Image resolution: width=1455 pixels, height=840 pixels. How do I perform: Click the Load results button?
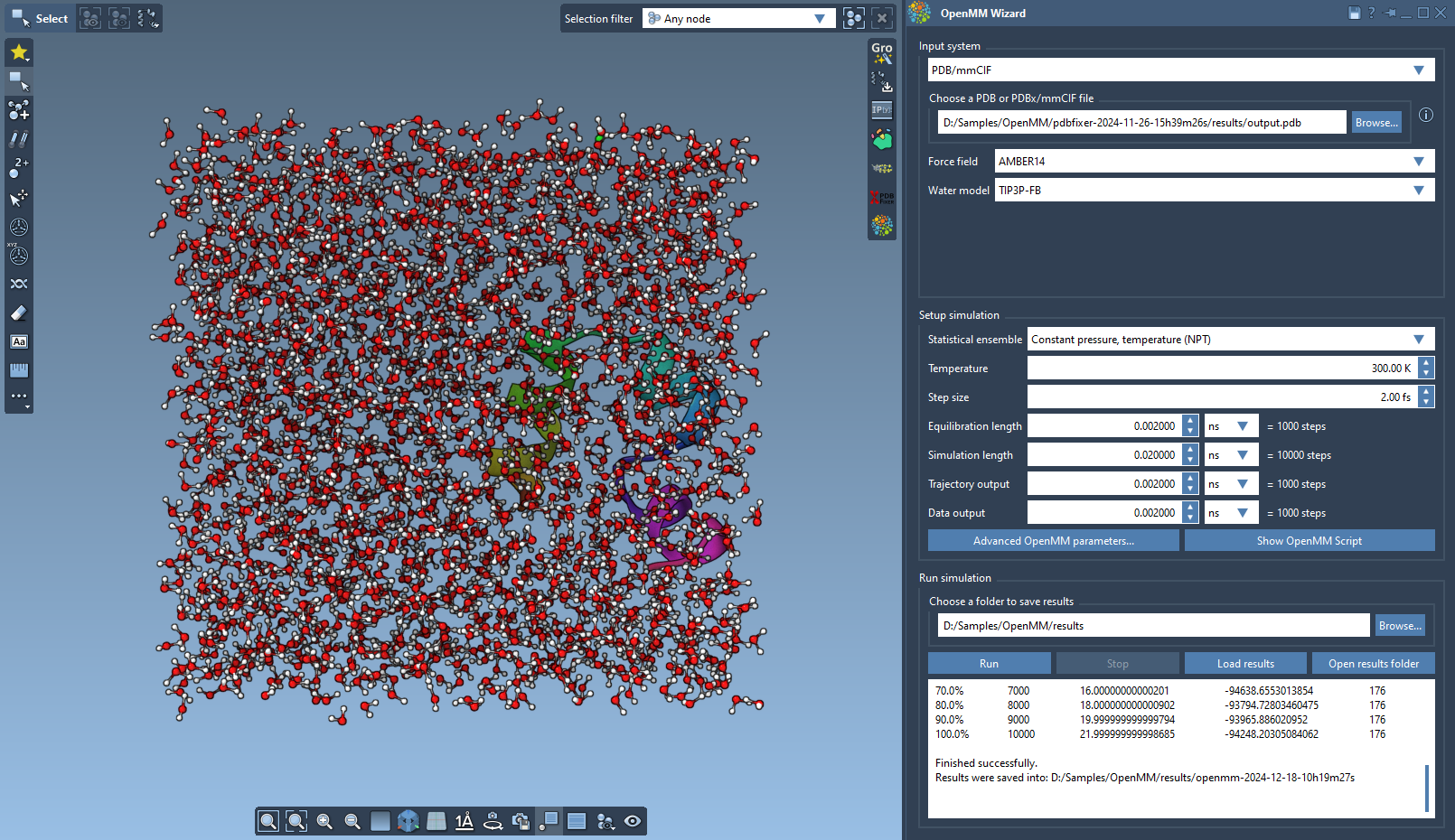click(1245, 664)
